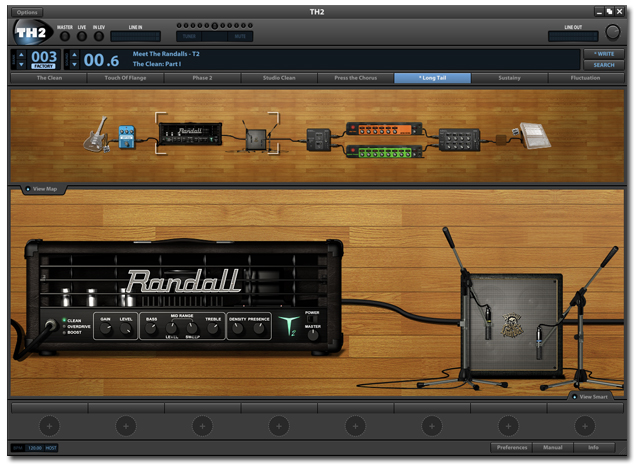Add a controller in the sixth plus slot
The width and height of the screenshot is (634, 466).
point(431,426)
